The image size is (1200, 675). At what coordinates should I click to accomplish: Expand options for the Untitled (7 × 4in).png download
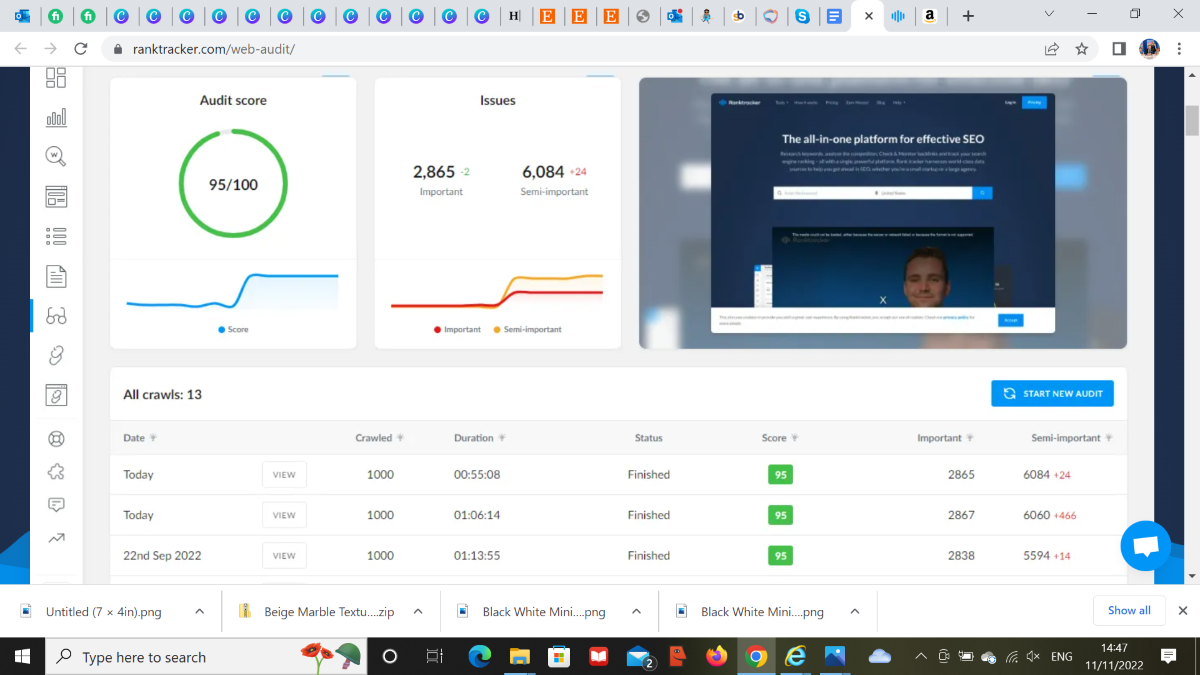click(199, 611)
